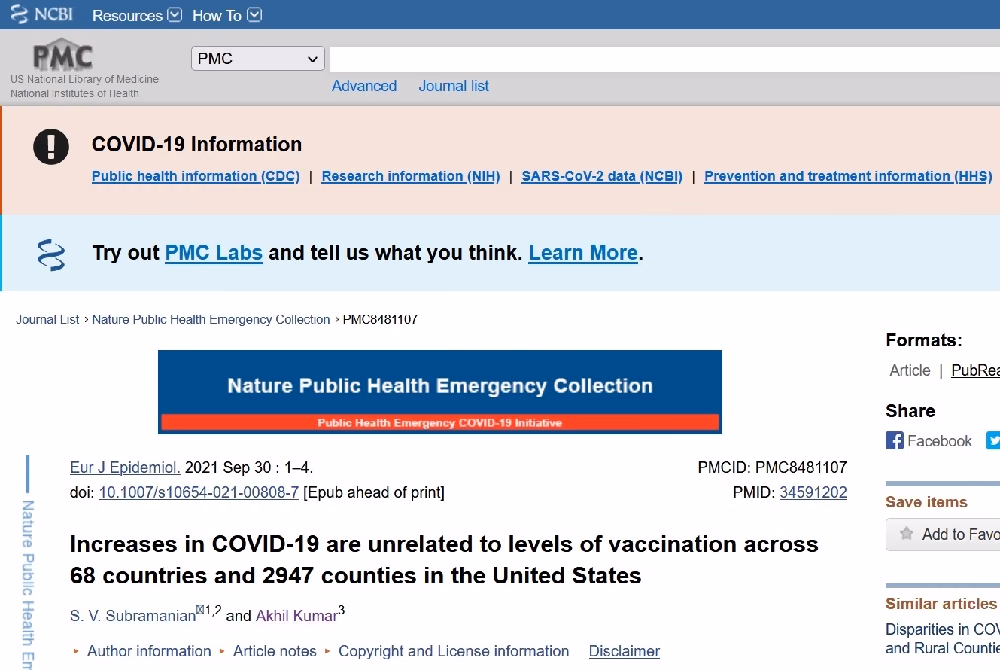Open PMID 34591202 link

pyautogui.click(x=813, y=492)
